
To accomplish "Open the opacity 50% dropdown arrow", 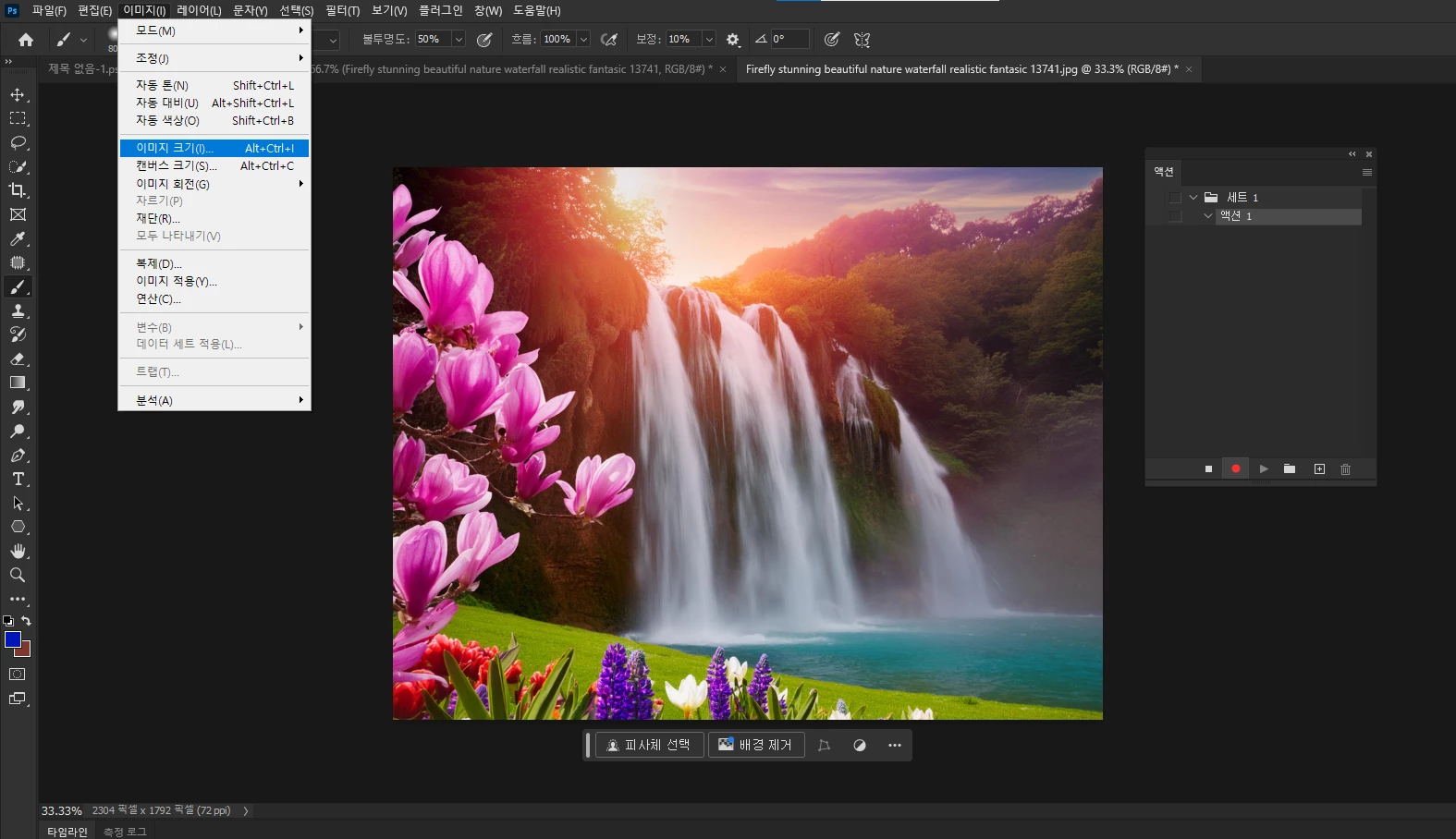I will [459, 40].
